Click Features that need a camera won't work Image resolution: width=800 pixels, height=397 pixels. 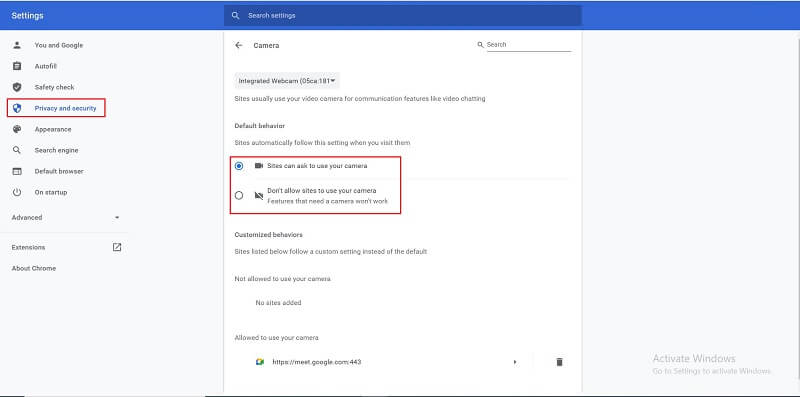pyautogui.click(x=328, y=201)
